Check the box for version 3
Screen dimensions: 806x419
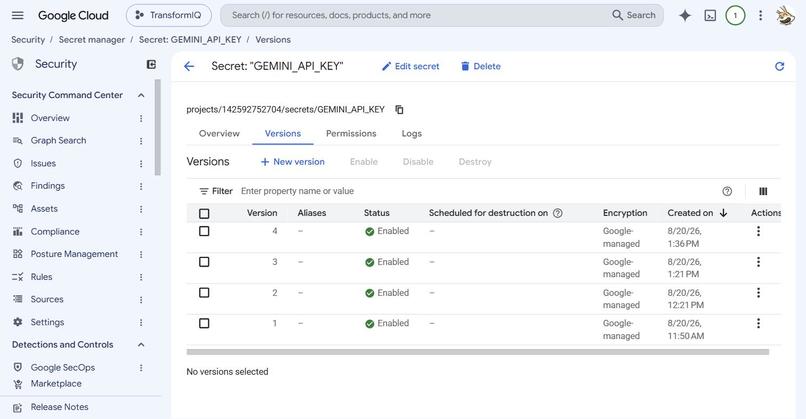pos(204,262)
